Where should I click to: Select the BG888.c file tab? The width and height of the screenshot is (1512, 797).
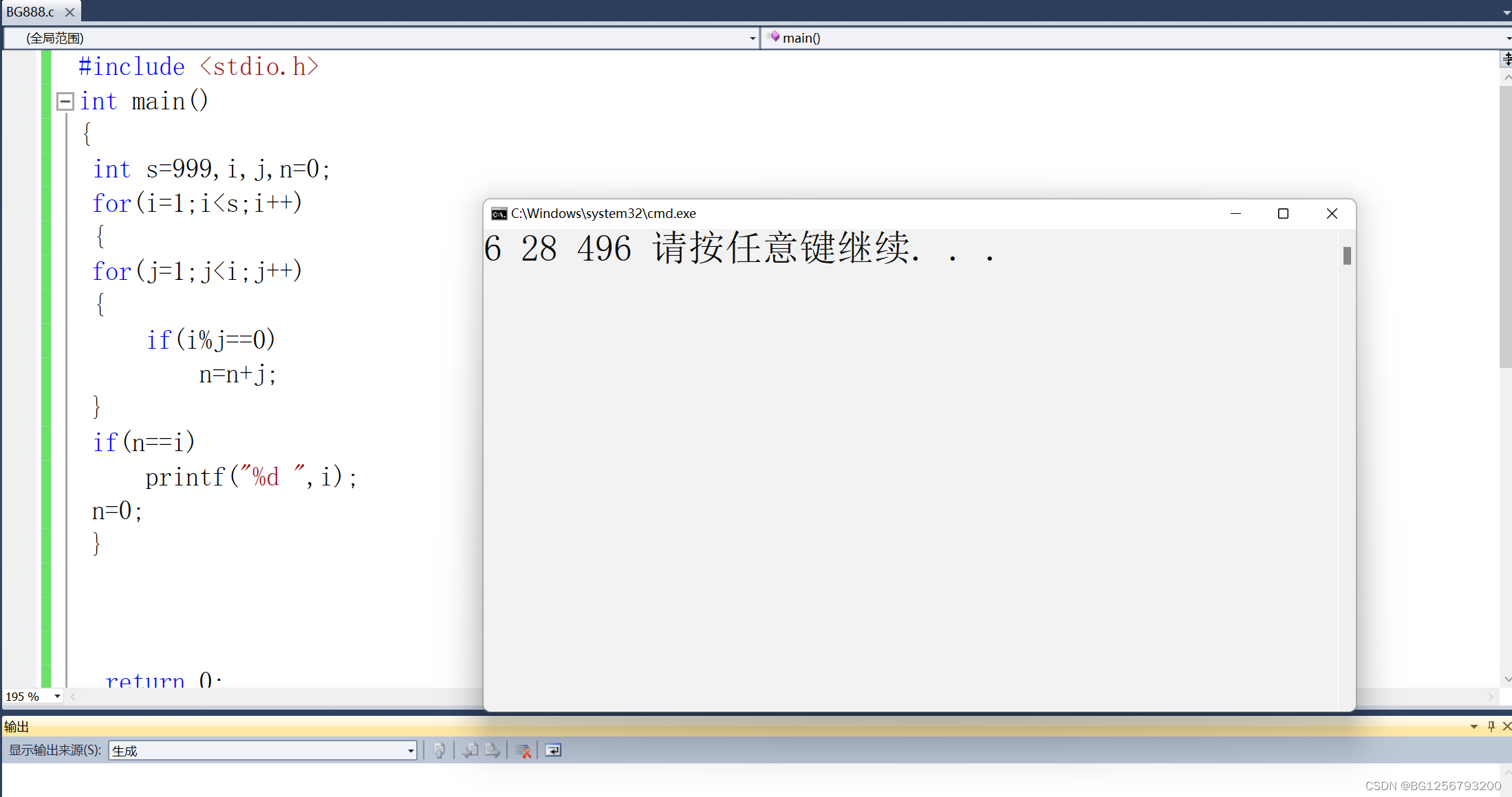pos(31,12)
